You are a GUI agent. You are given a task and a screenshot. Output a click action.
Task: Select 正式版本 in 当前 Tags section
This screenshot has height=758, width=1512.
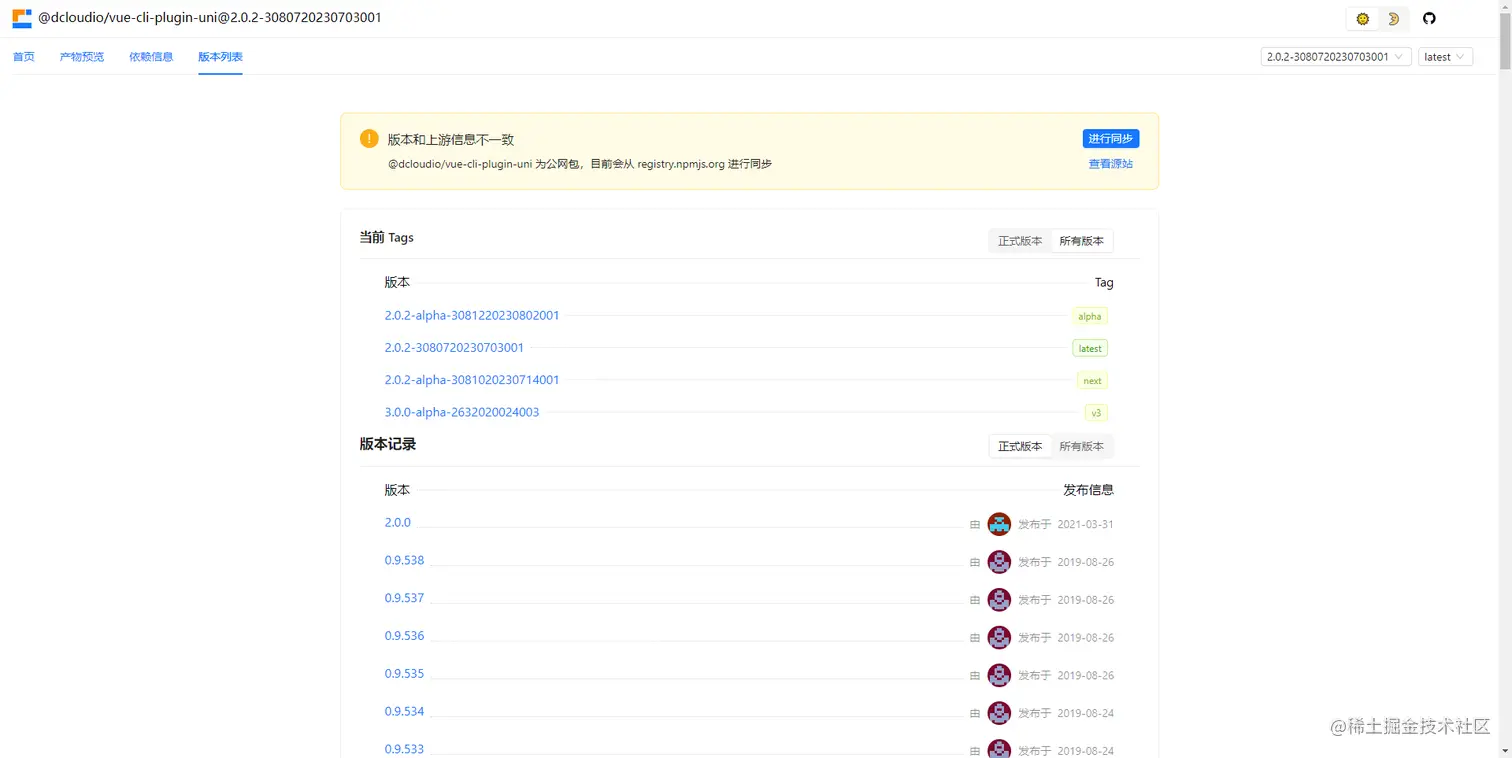tap(1020, 241)
